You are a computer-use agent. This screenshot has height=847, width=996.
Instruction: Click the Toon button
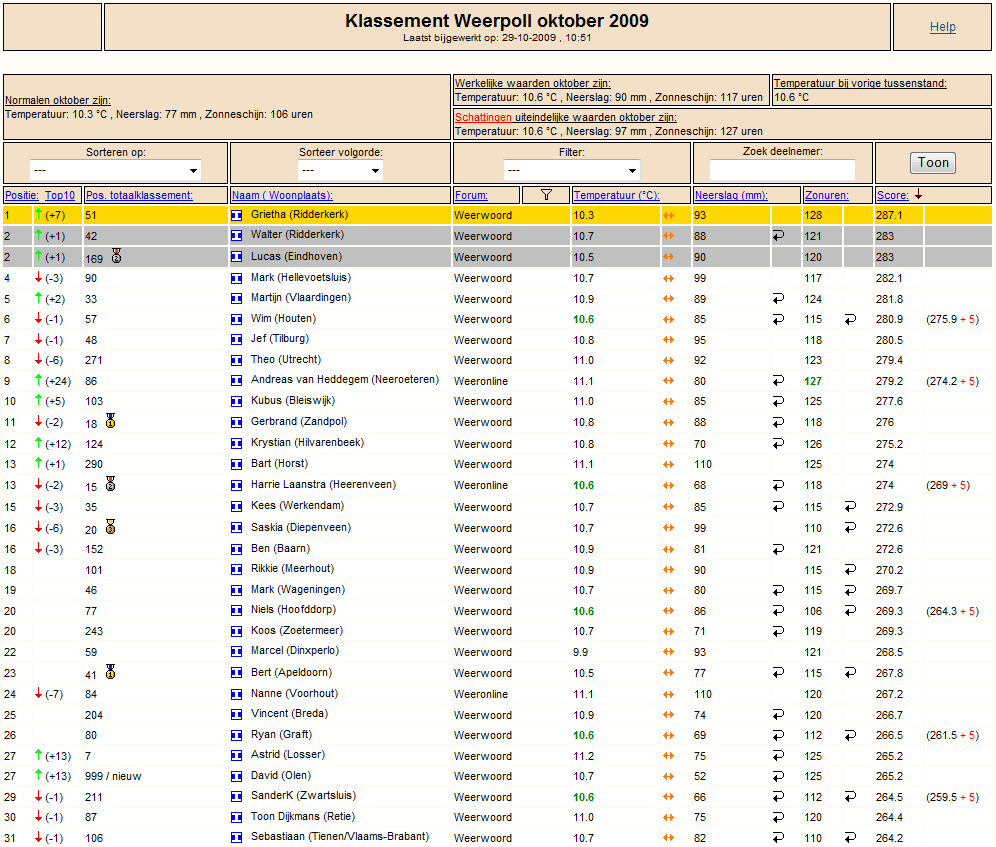pos(932,163)
